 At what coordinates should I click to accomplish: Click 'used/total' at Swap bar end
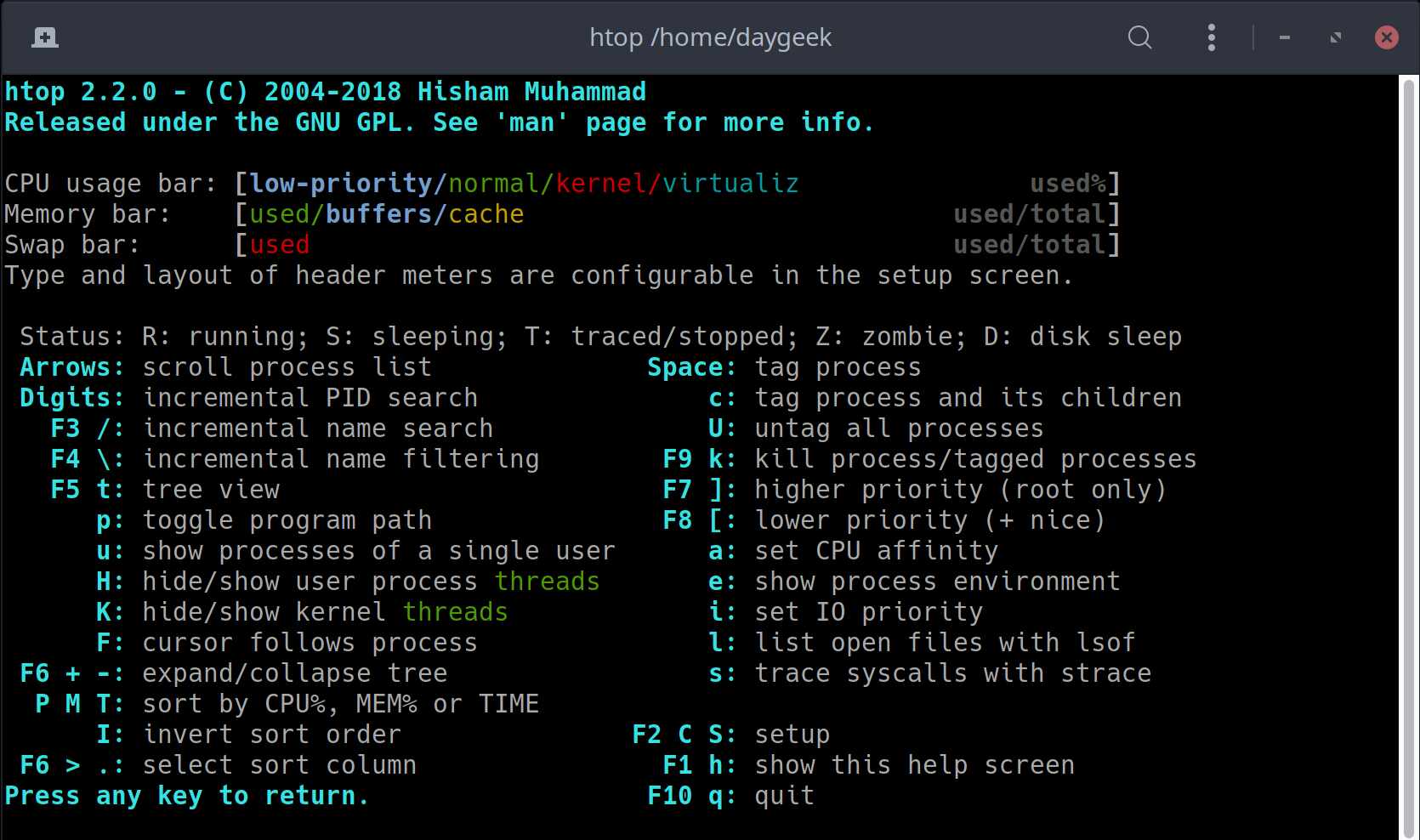coord(1030,245)
